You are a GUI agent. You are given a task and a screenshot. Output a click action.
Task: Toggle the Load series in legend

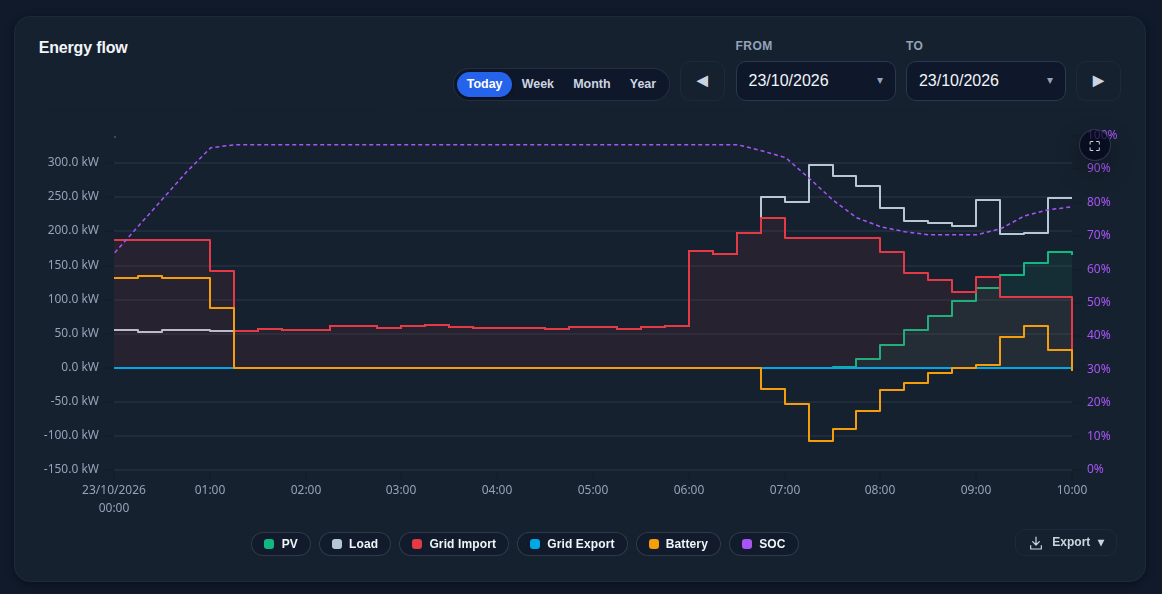tap(355, 544)
